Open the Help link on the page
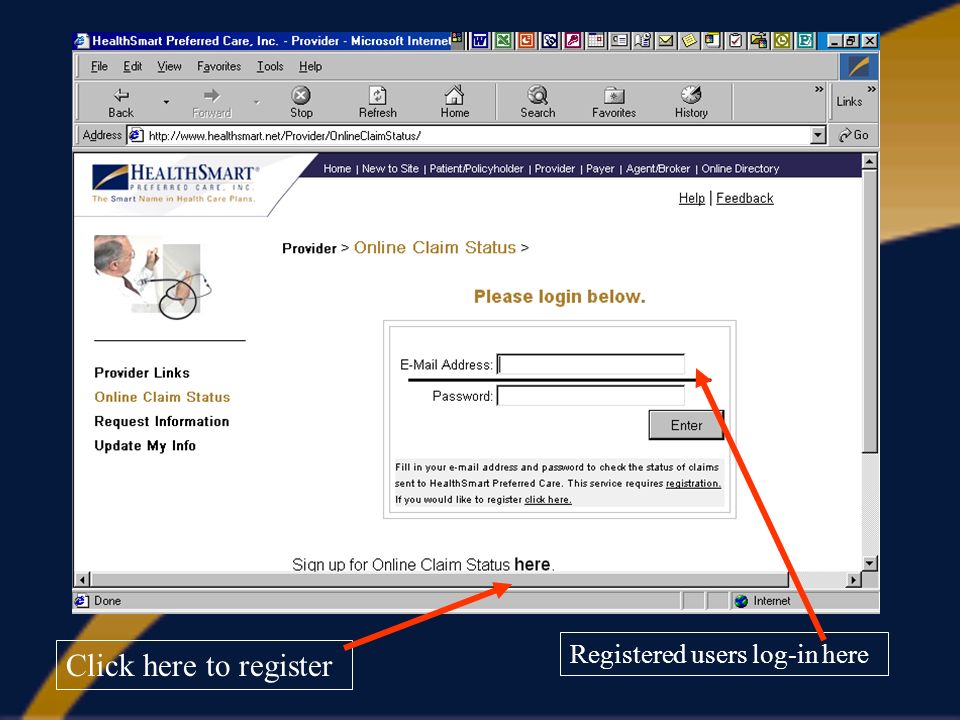Screen dimensions: 960x720 click(692, 198)
